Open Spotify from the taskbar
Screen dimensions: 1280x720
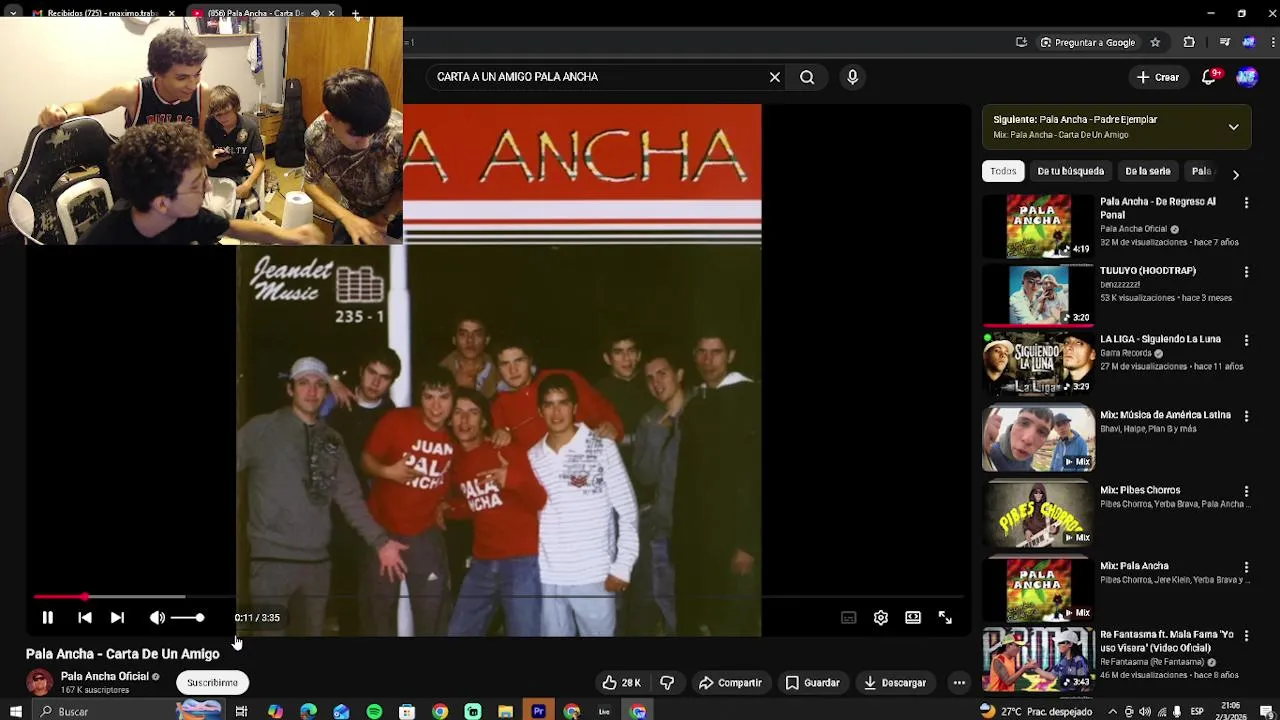(374, 711)
